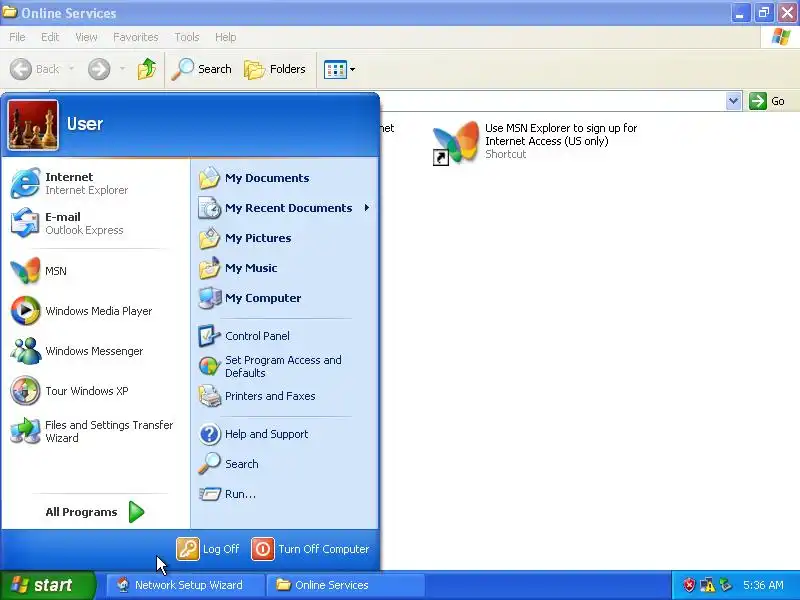Click the red security shield tray icon
800x600 pixels.
point(689,585)
